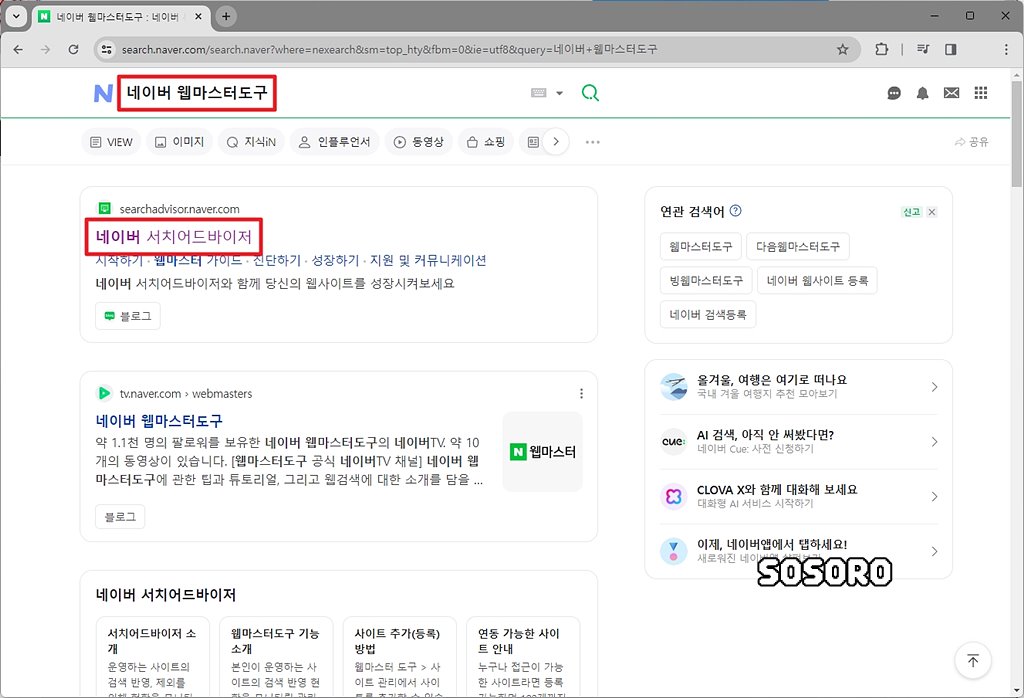Open the browser side panel icon
Viewport: 1024px width, 698px height.
tap(951, 49)
